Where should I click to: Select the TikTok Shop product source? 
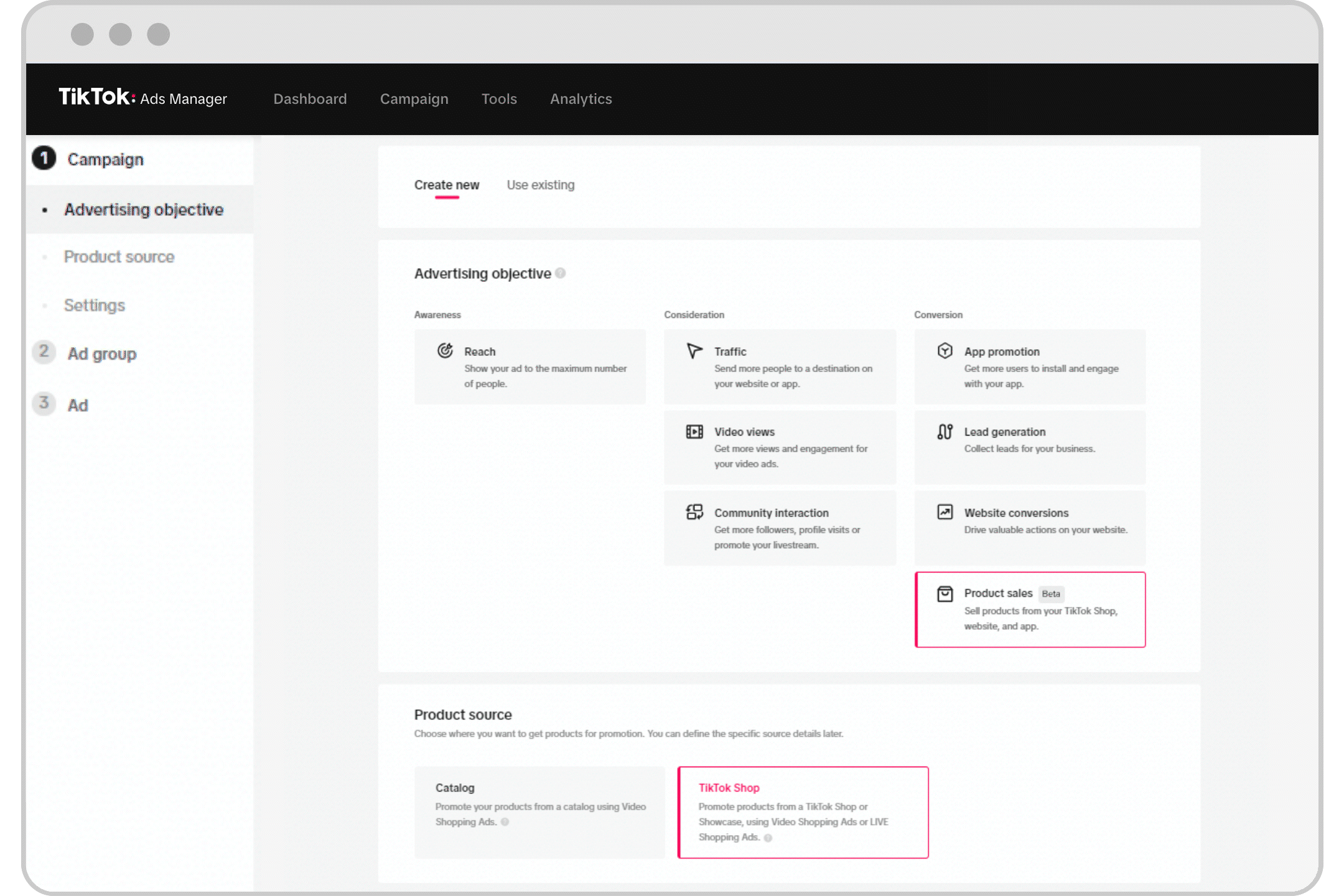pos(803,812)
